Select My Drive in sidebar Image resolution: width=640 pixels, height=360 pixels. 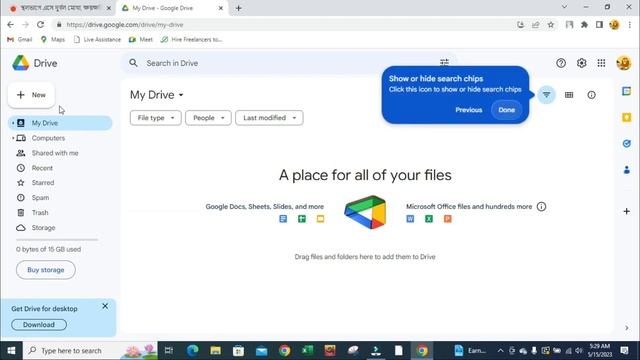coord(60,123)
